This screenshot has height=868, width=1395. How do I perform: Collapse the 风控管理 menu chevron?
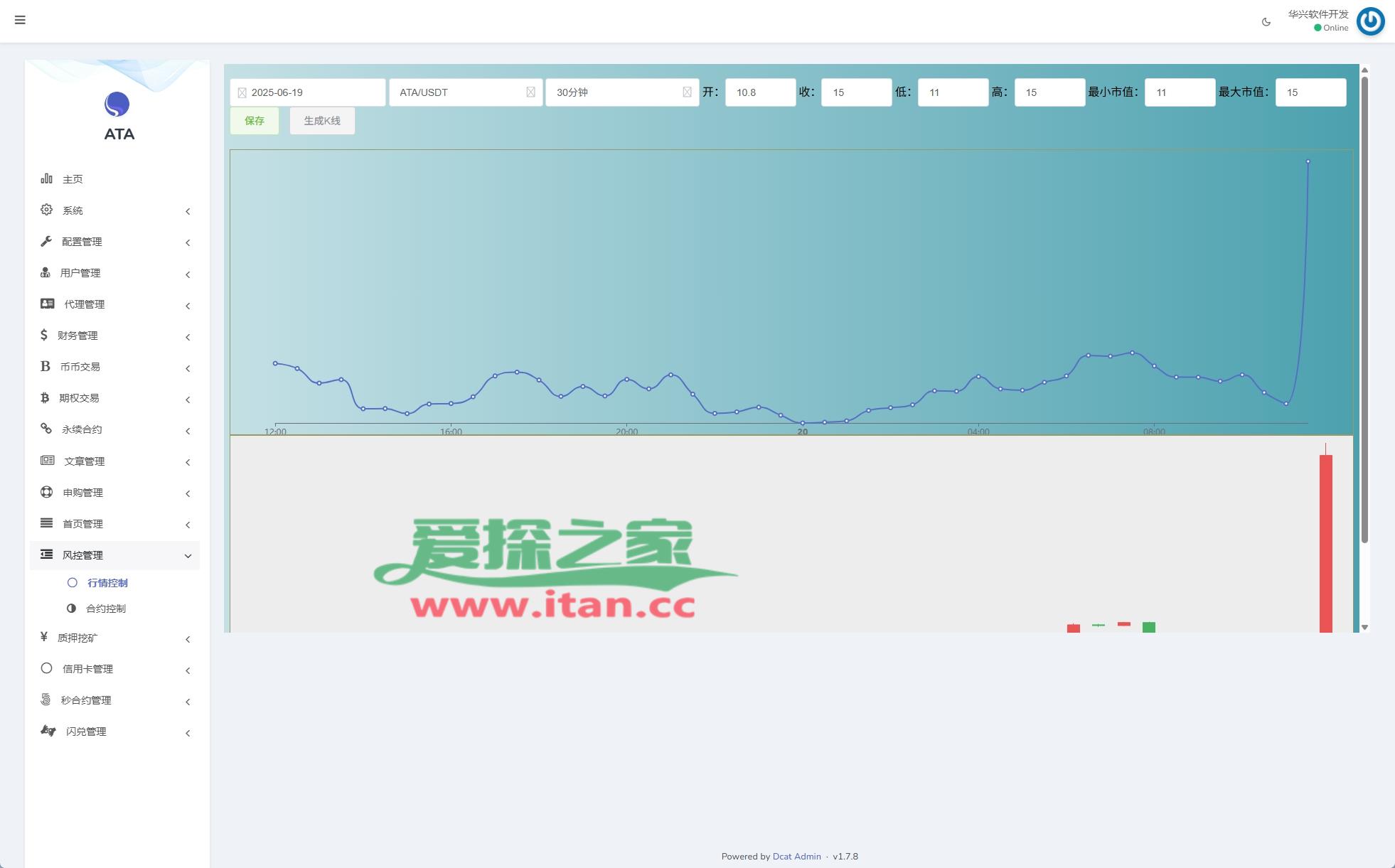pos(188,556)
